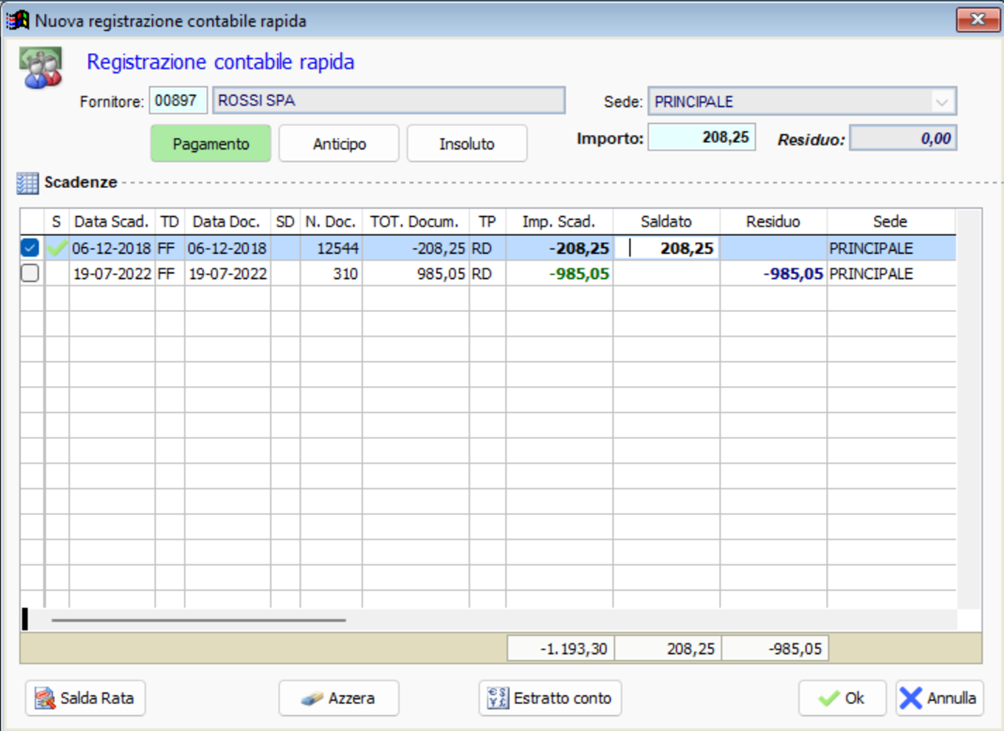Check the 19-07-2022 scadenza row

tap(30, 273)
